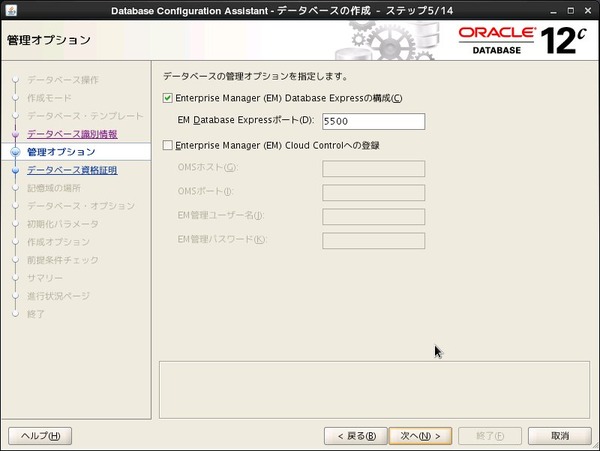600x451 pixels.
Task: Click the step bullet beside データベース識別情報
Action: click(15, 134)
